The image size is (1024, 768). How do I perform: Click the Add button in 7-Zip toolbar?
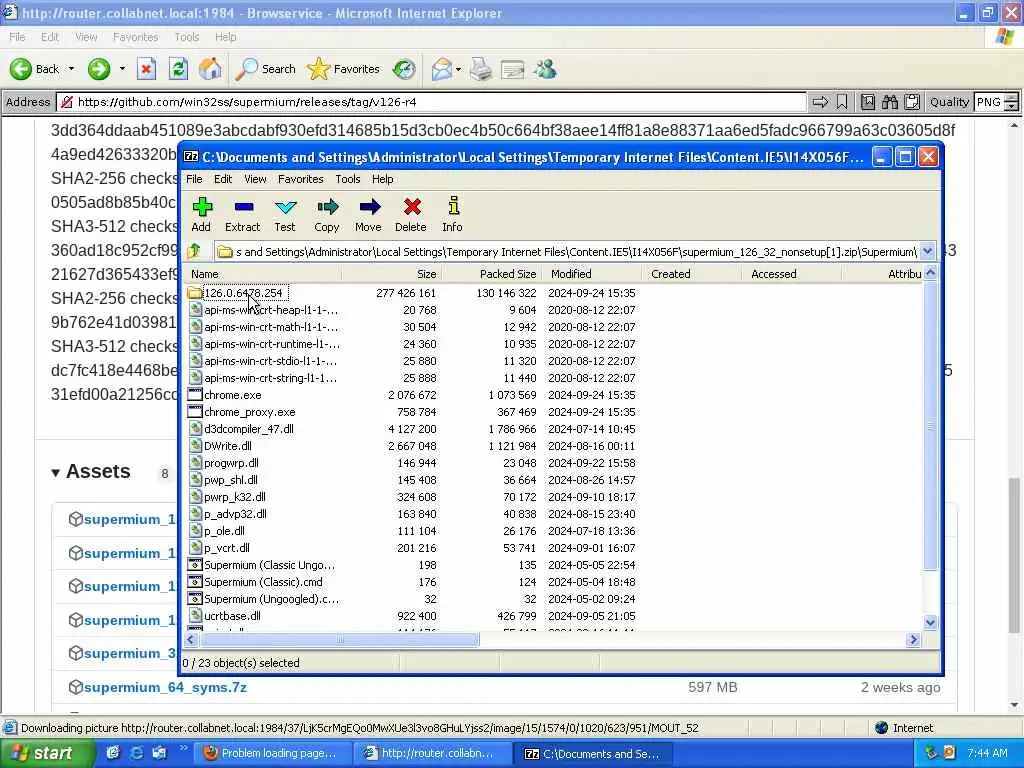201,214
